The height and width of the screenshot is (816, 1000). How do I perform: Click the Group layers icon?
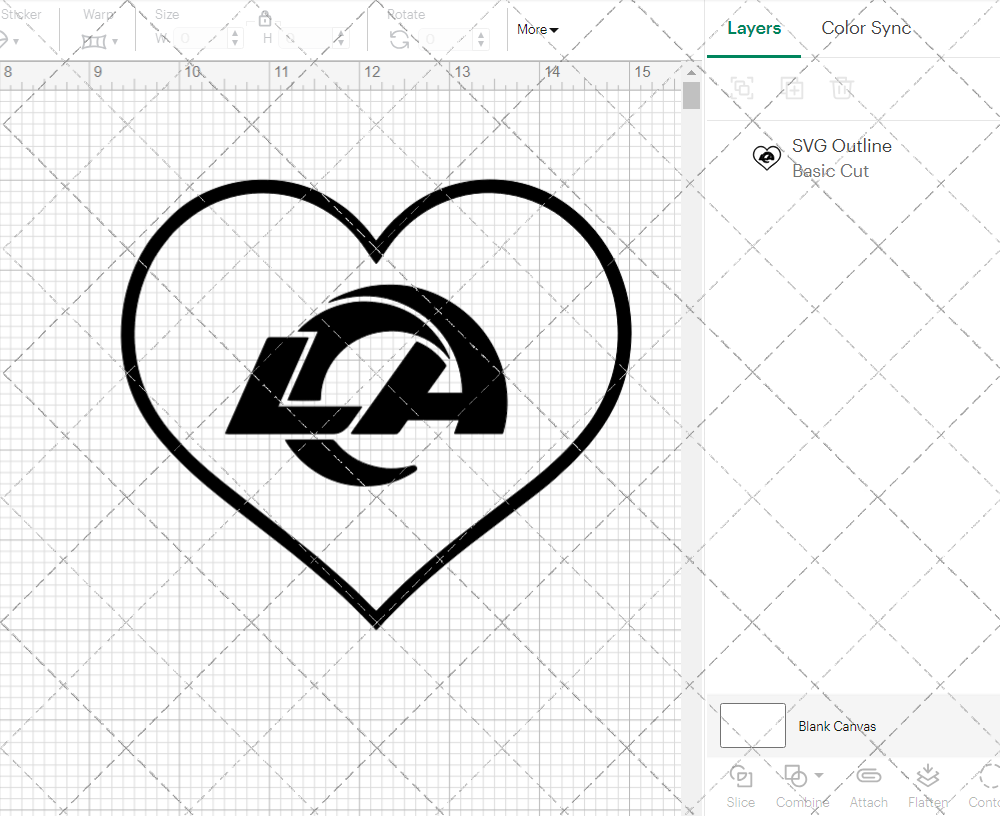742,87
